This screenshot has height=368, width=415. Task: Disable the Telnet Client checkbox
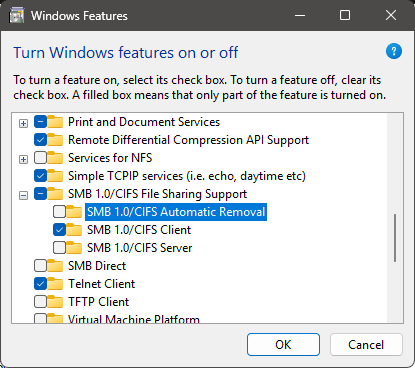[x=40, y=284]
